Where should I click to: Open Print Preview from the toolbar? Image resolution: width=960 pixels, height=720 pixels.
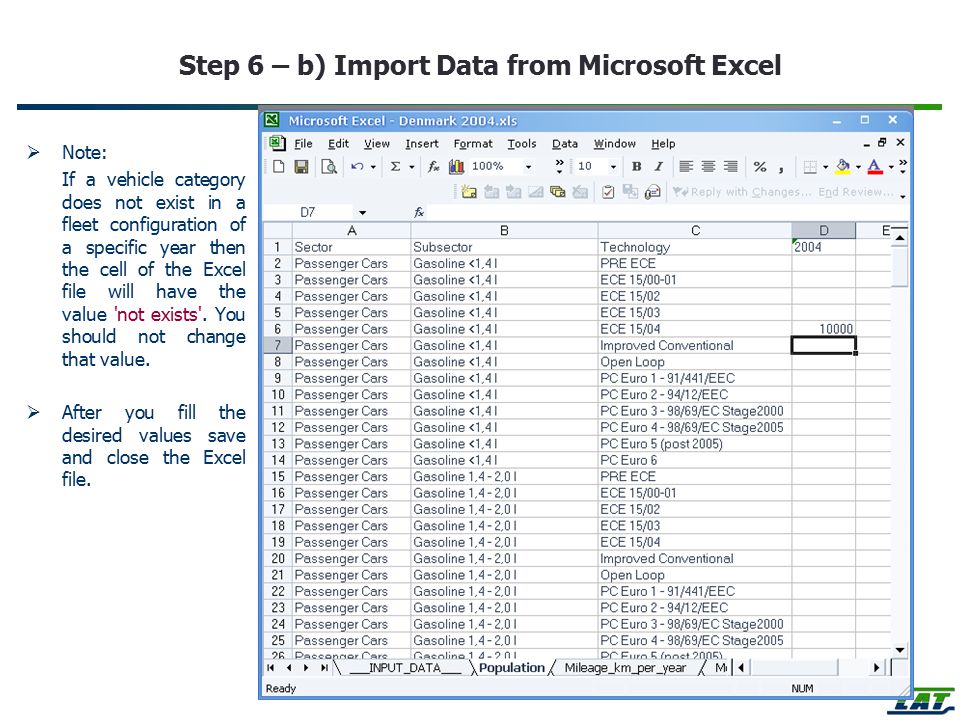pos(329,167)
